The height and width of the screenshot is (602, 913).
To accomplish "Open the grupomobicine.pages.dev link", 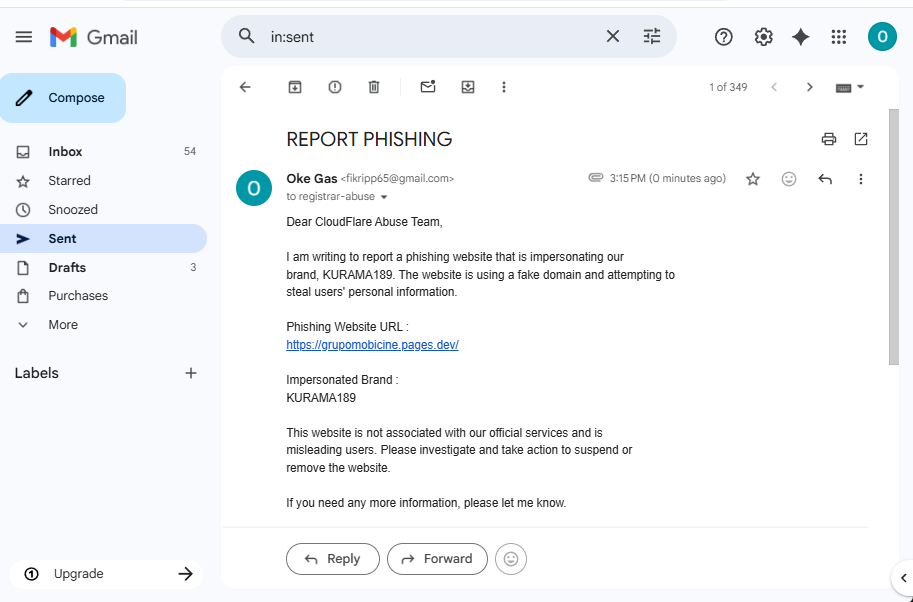I will click(x=372, y=345).
